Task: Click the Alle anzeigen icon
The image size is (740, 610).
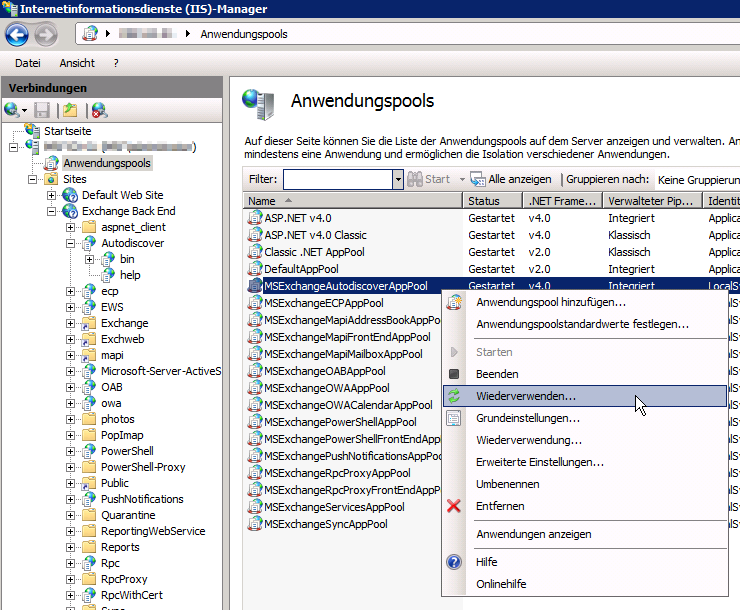Action: coord(478,179)
